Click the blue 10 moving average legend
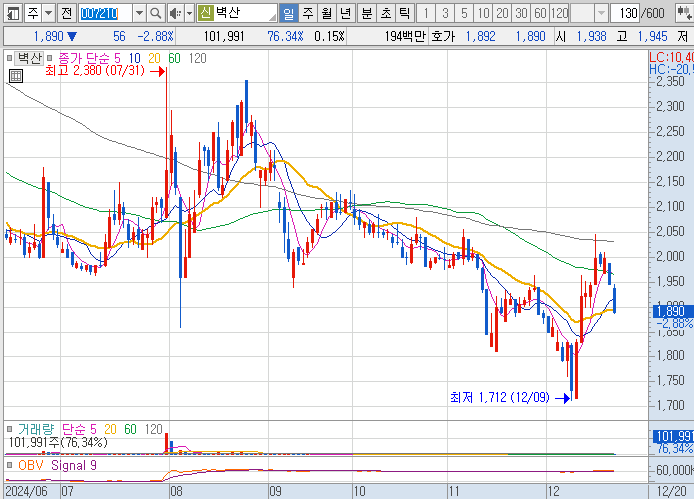 [x=135, y=58]
